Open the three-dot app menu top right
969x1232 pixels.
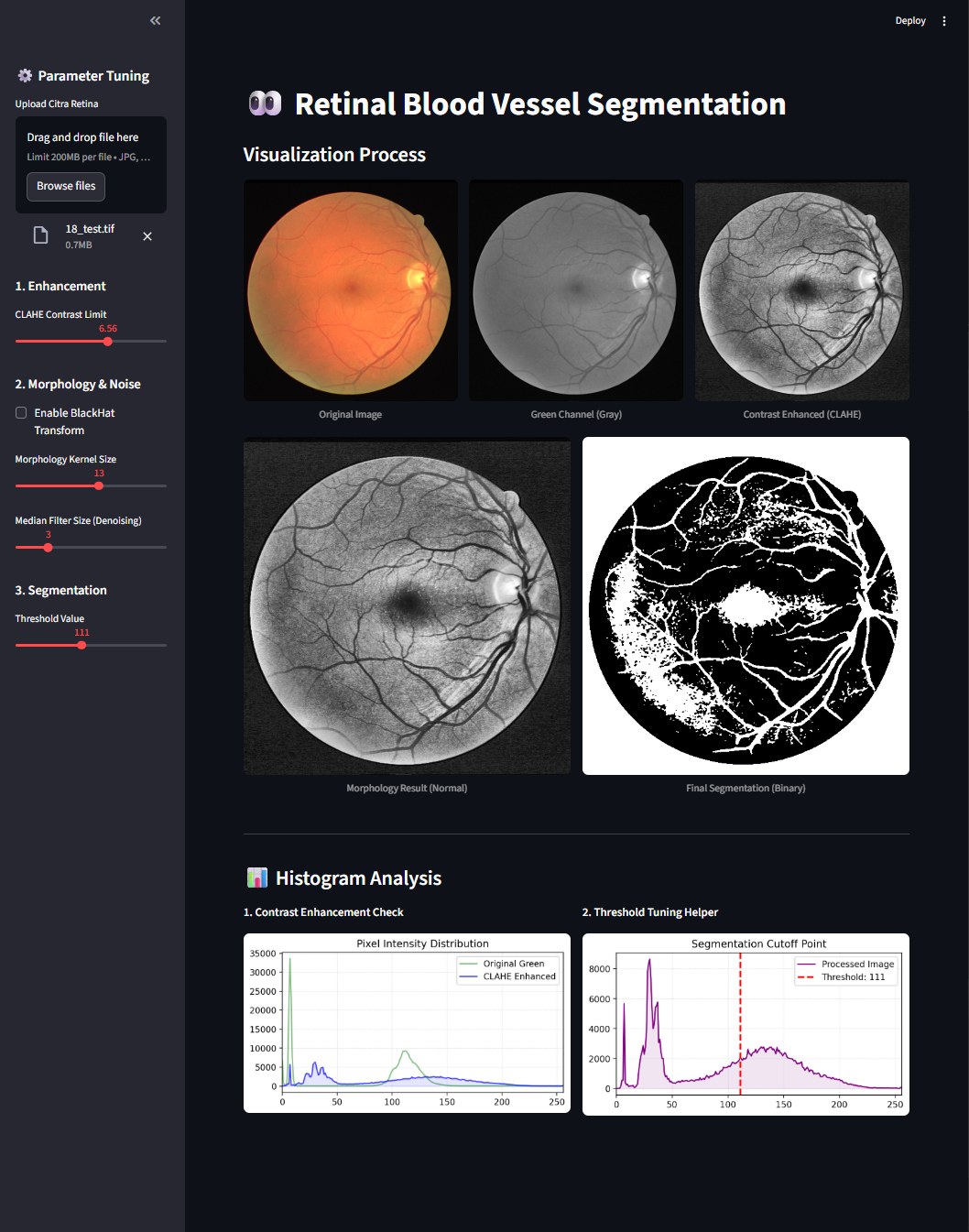944,20
